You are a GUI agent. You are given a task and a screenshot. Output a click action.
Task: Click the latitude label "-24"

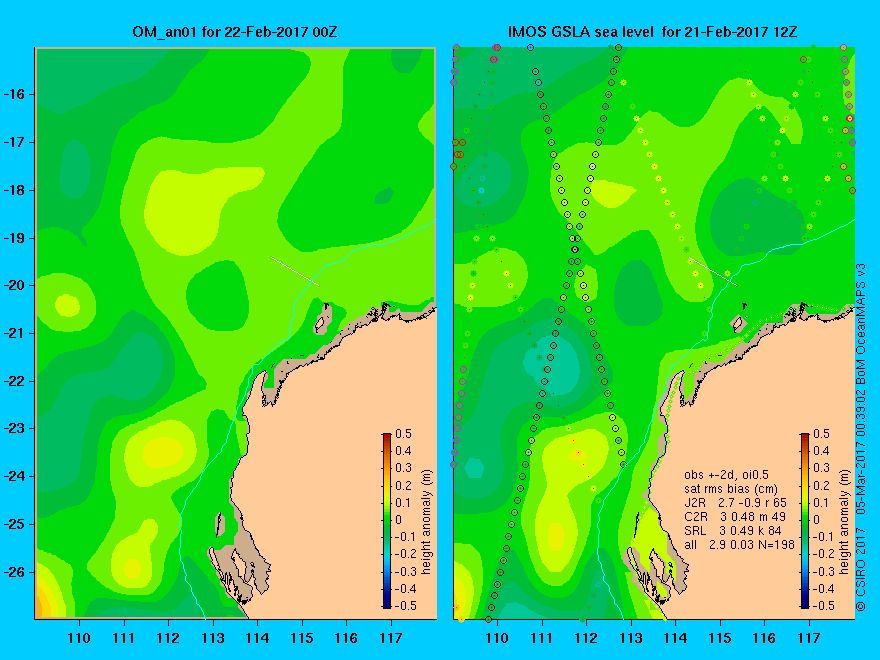click(x=15, y=476)
